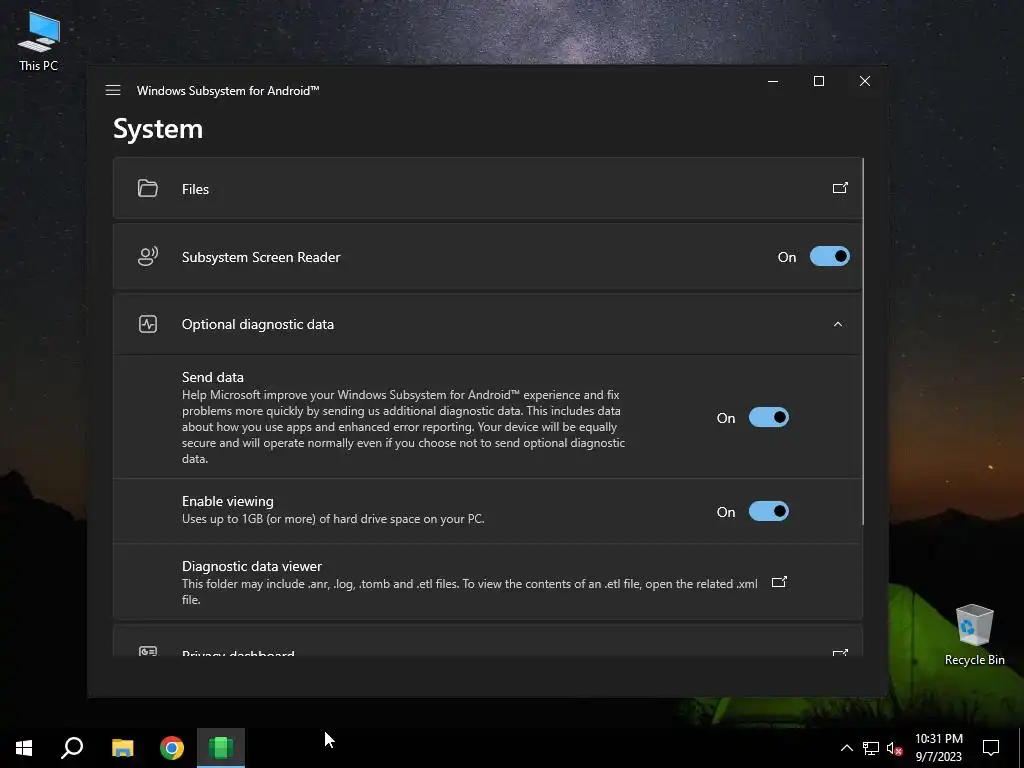This screenshot has height=768, width=1024.
Task: Collapse Optional diagnostic data section
Action: coord(838,324)
